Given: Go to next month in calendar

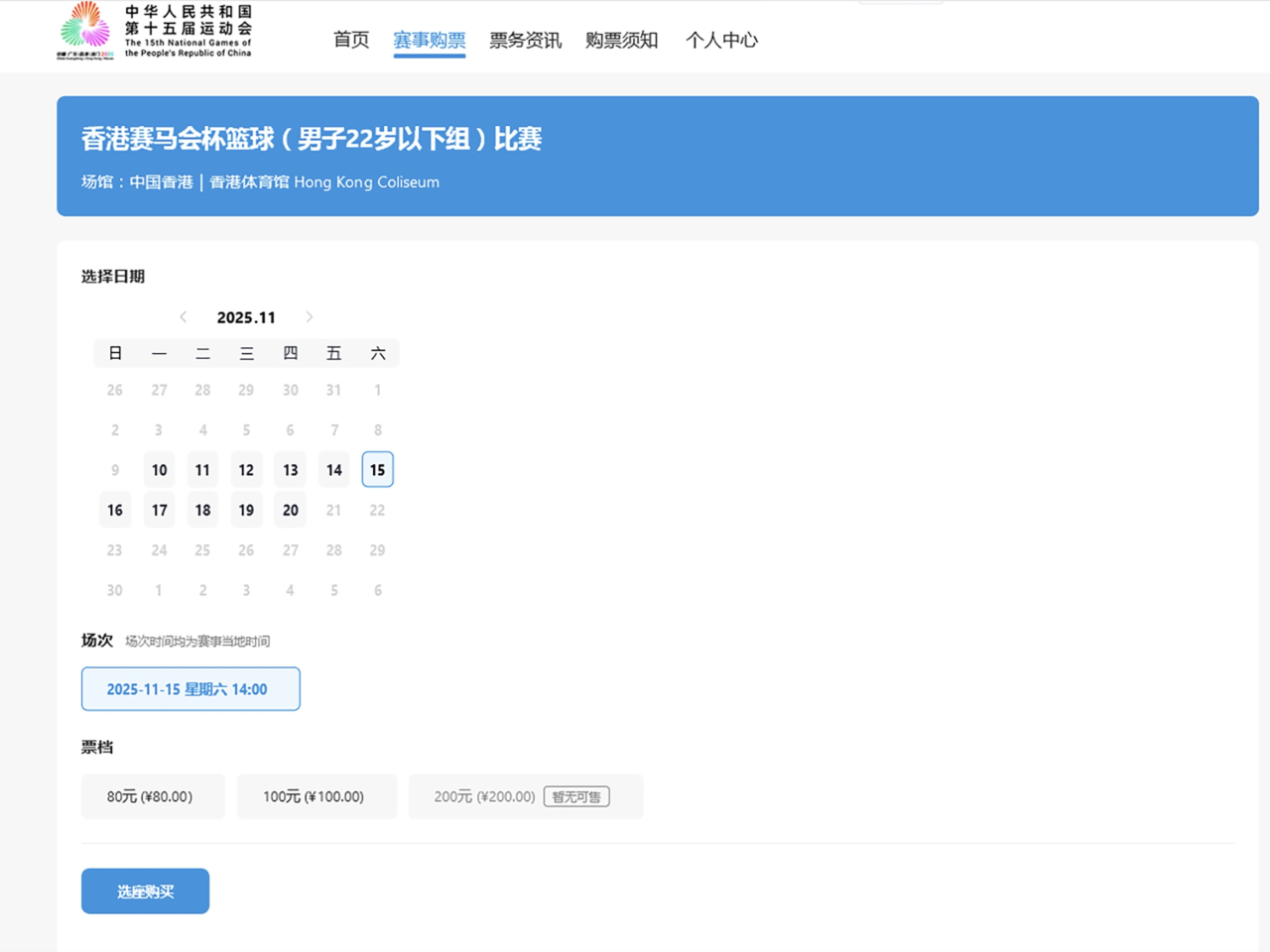Looking at the screenshot, I should point(310,317).
